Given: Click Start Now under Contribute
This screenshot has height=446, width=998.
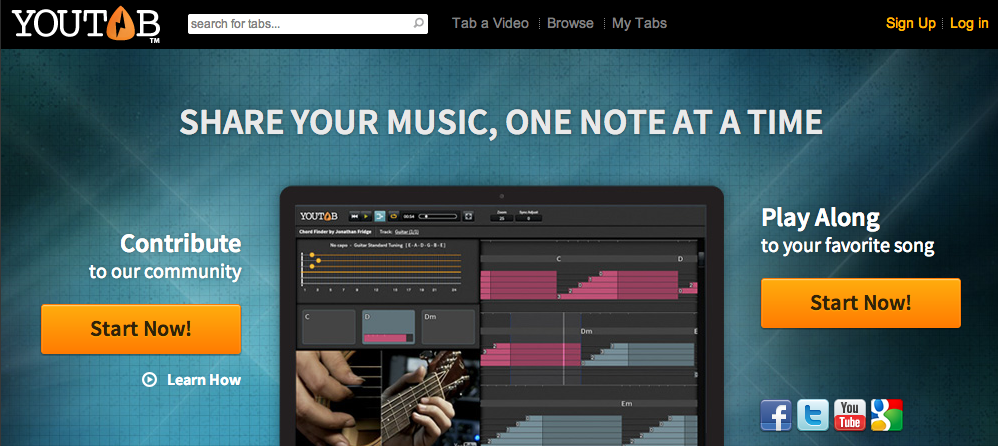Looking at the screenshot, I should pos(141,329).
